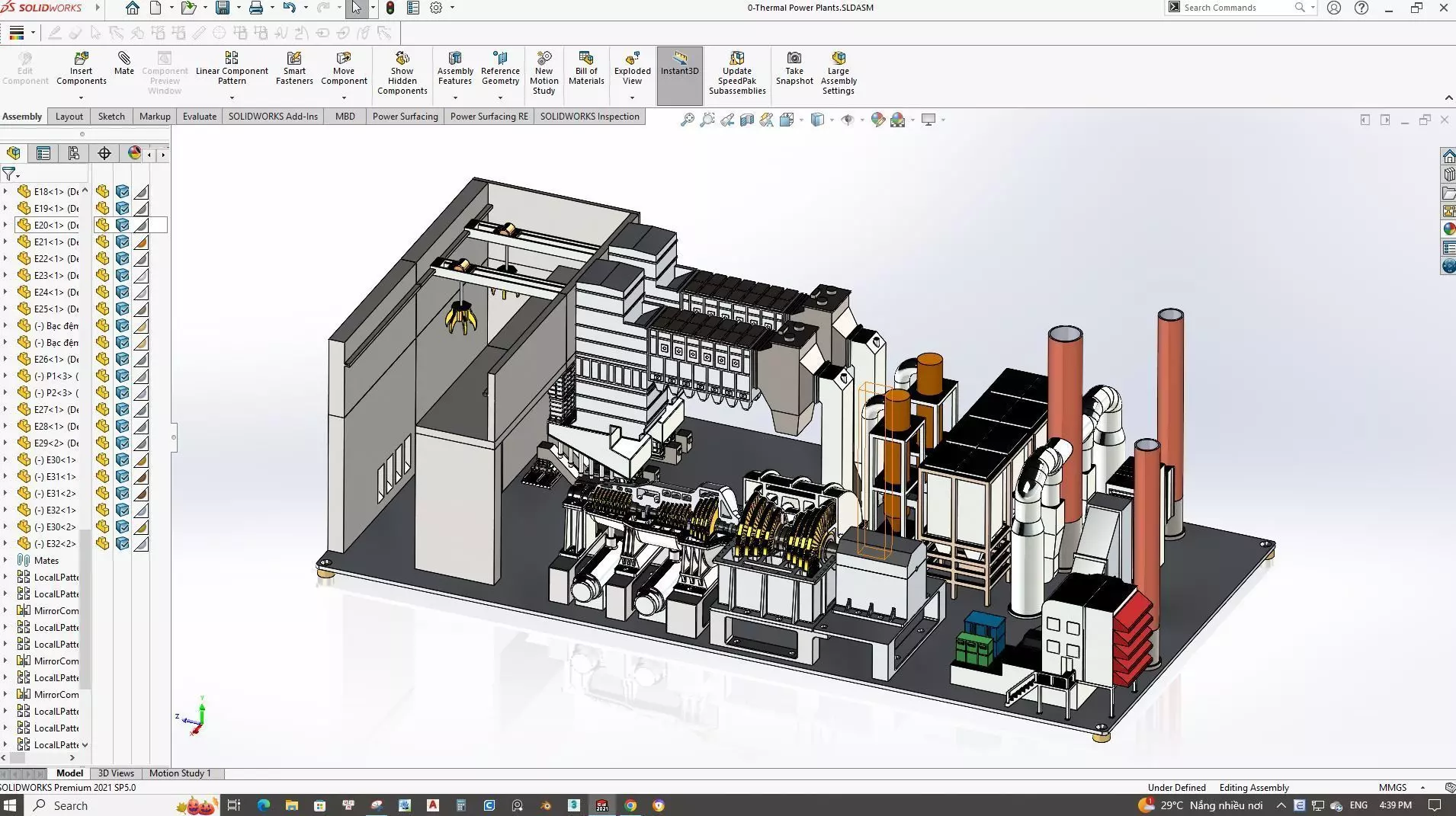The height and width of the screenshot is (816, 1456).
Task: Toggle transparency icon on E21<1> row
Action: tap(141, 242)
